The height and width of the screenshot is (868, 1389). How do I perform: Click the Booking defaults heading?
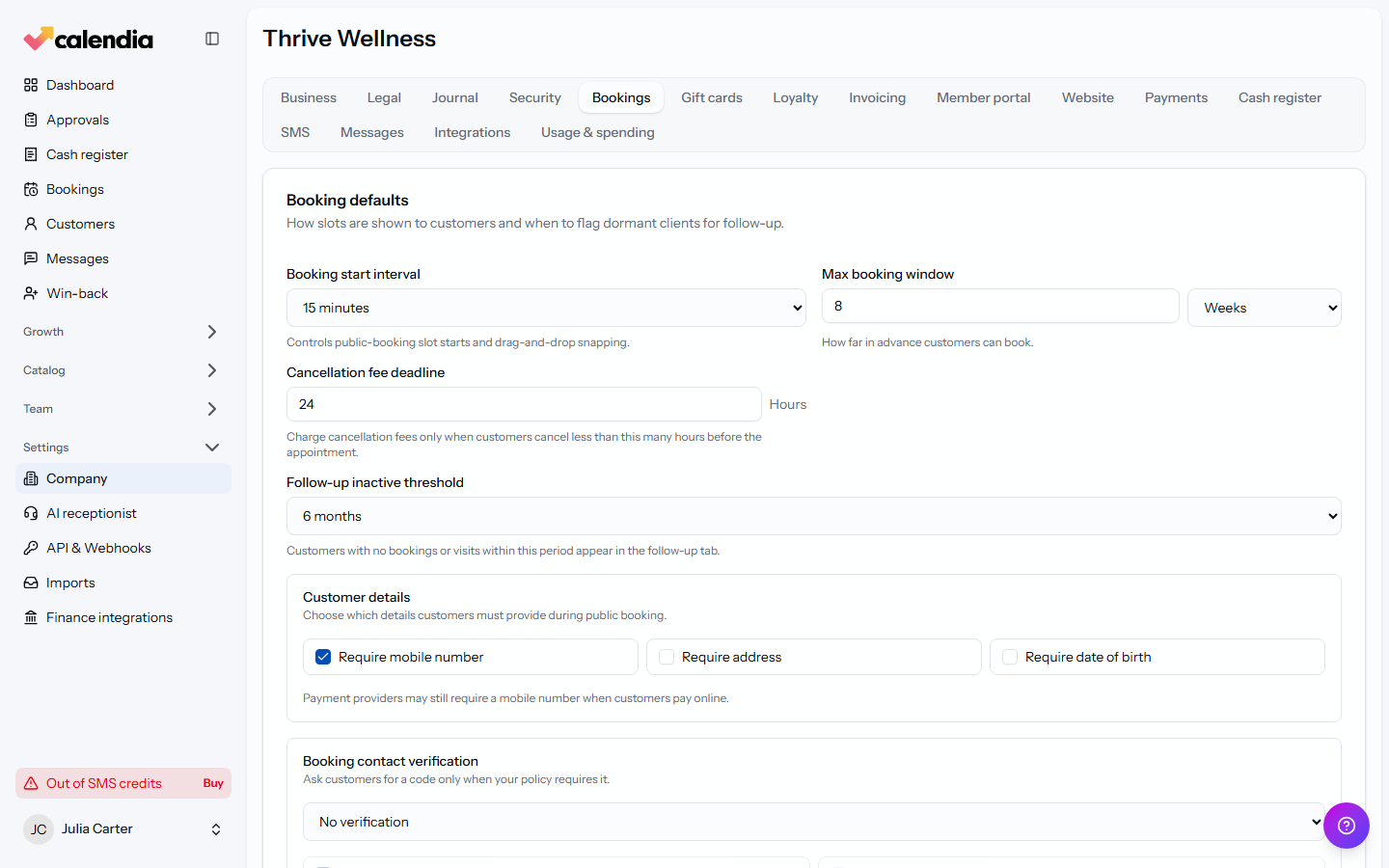coord(347,200)
